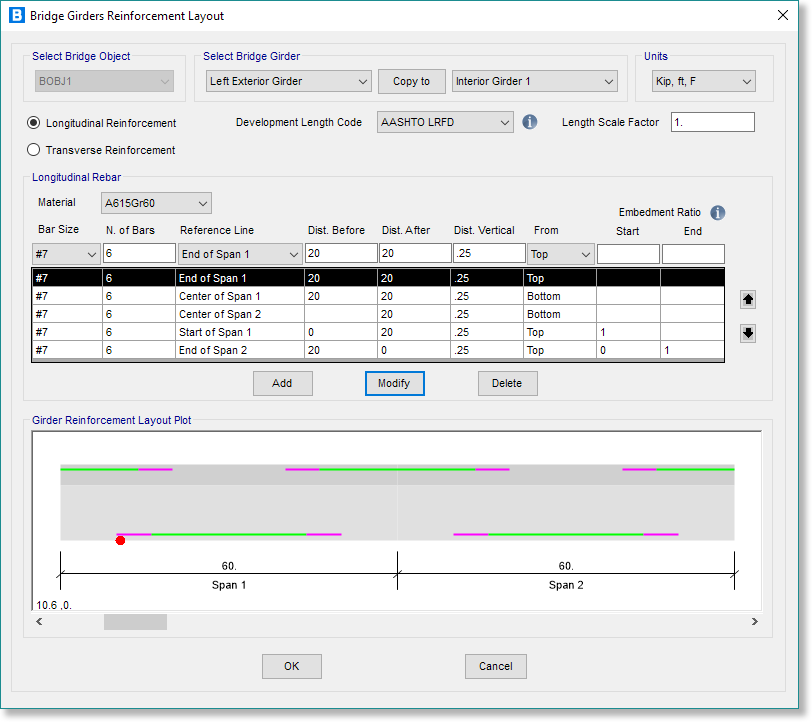Image resolution: width=812 pixels, height=722 pixels.
Task: Click the horizontal scrollbar thumb under plot
Action: click(135, 622)
